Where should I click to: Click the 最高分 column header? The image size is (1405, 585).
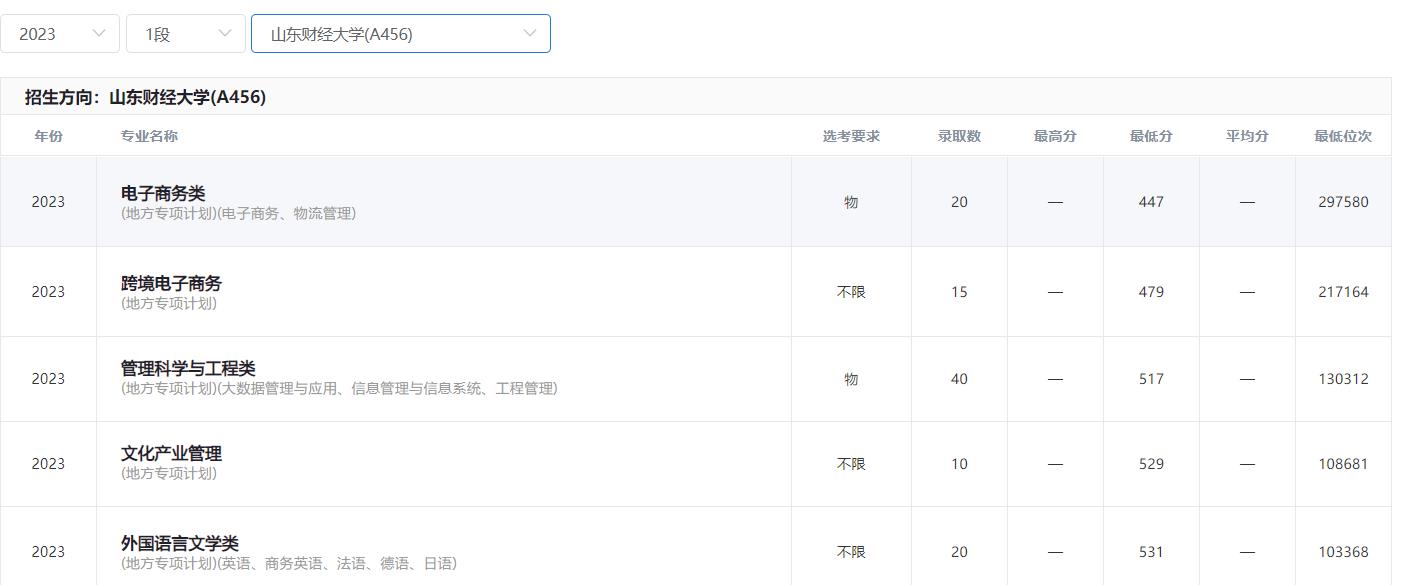[1055, 136]
